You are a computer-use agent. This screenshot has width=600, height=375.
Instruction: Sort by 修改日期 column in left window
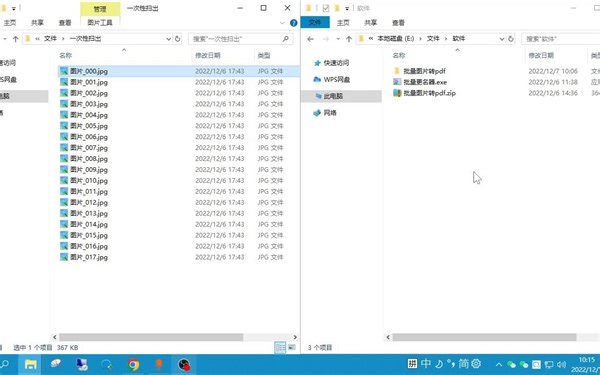[208, 55]
